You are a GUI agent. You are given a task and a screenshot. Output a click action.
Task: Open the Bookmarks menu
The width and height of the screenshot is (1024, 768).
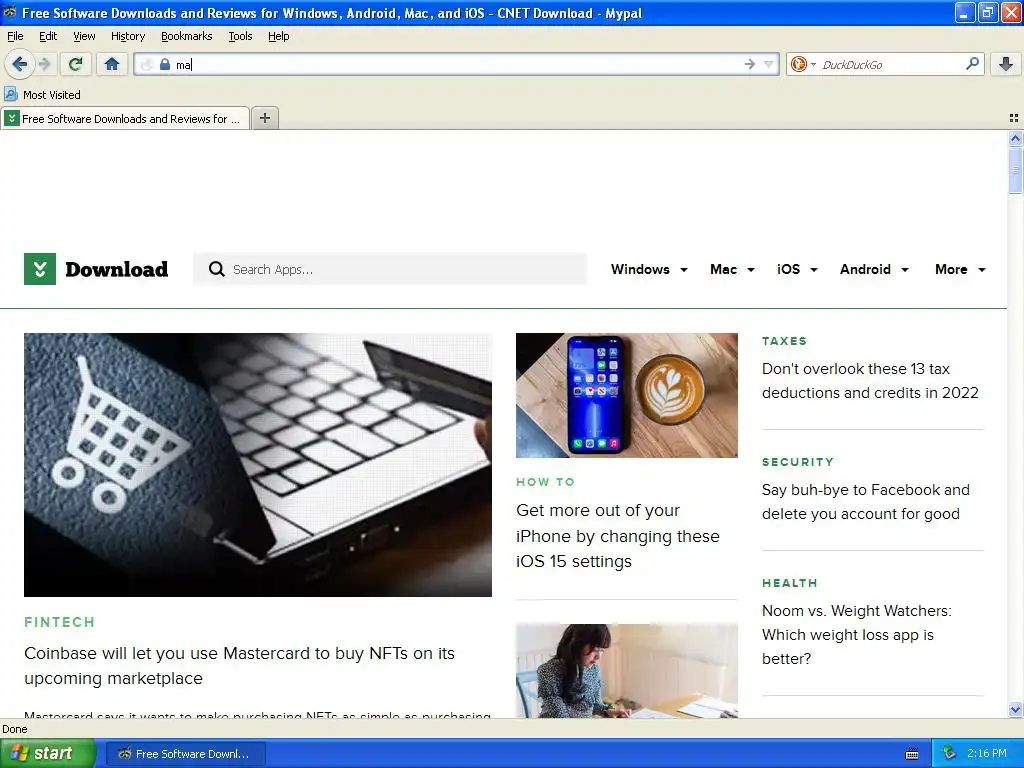tap(187, 36)
